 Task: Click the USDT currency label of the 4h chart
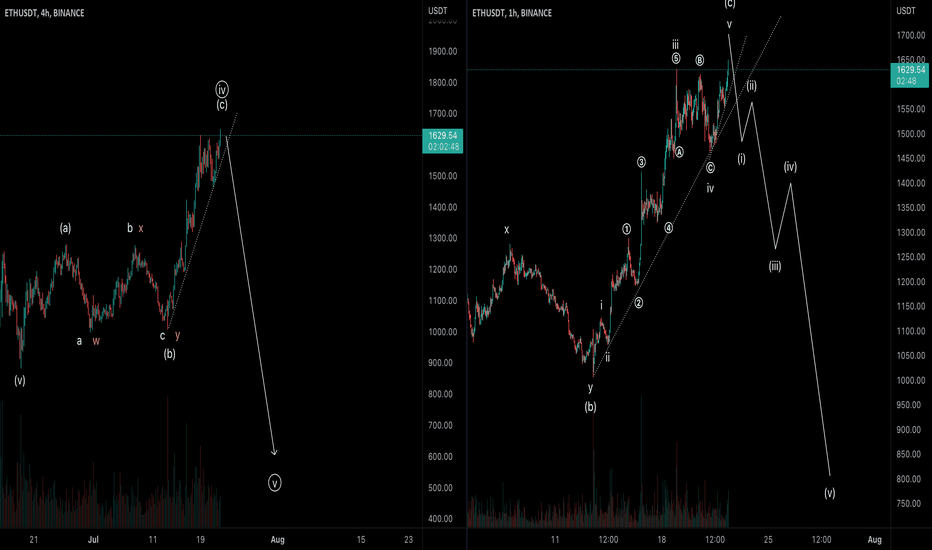pos(437,11)
